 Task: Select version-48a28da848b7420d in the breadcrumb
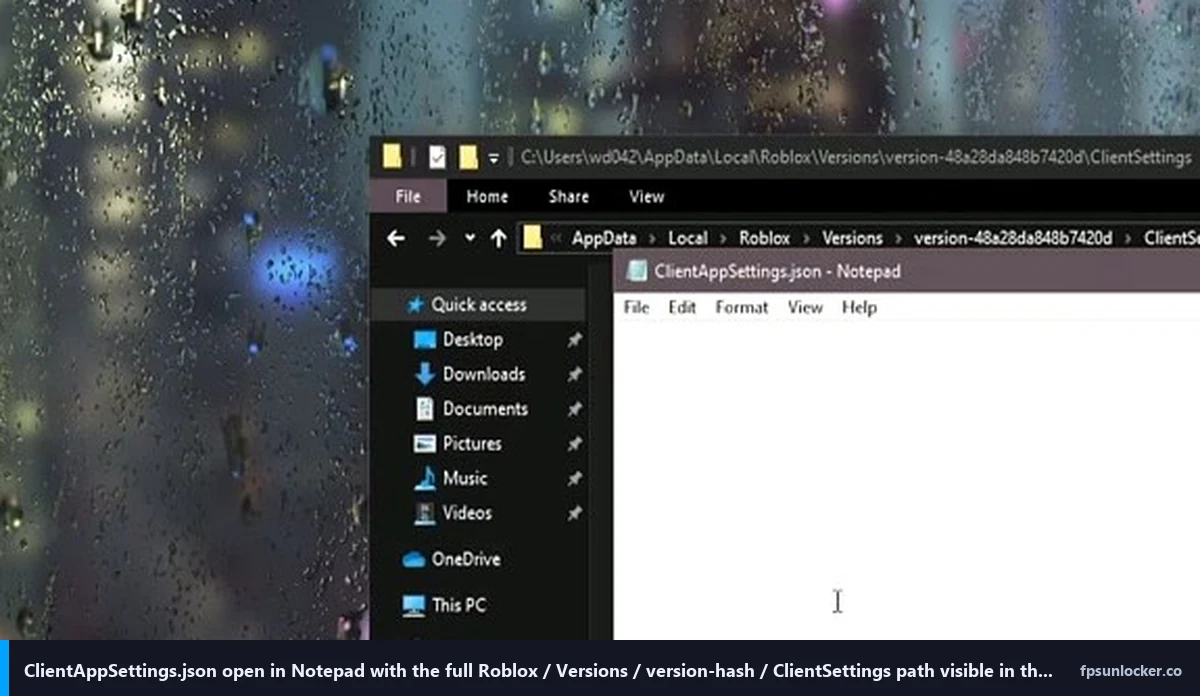(x=1013, y=238)
